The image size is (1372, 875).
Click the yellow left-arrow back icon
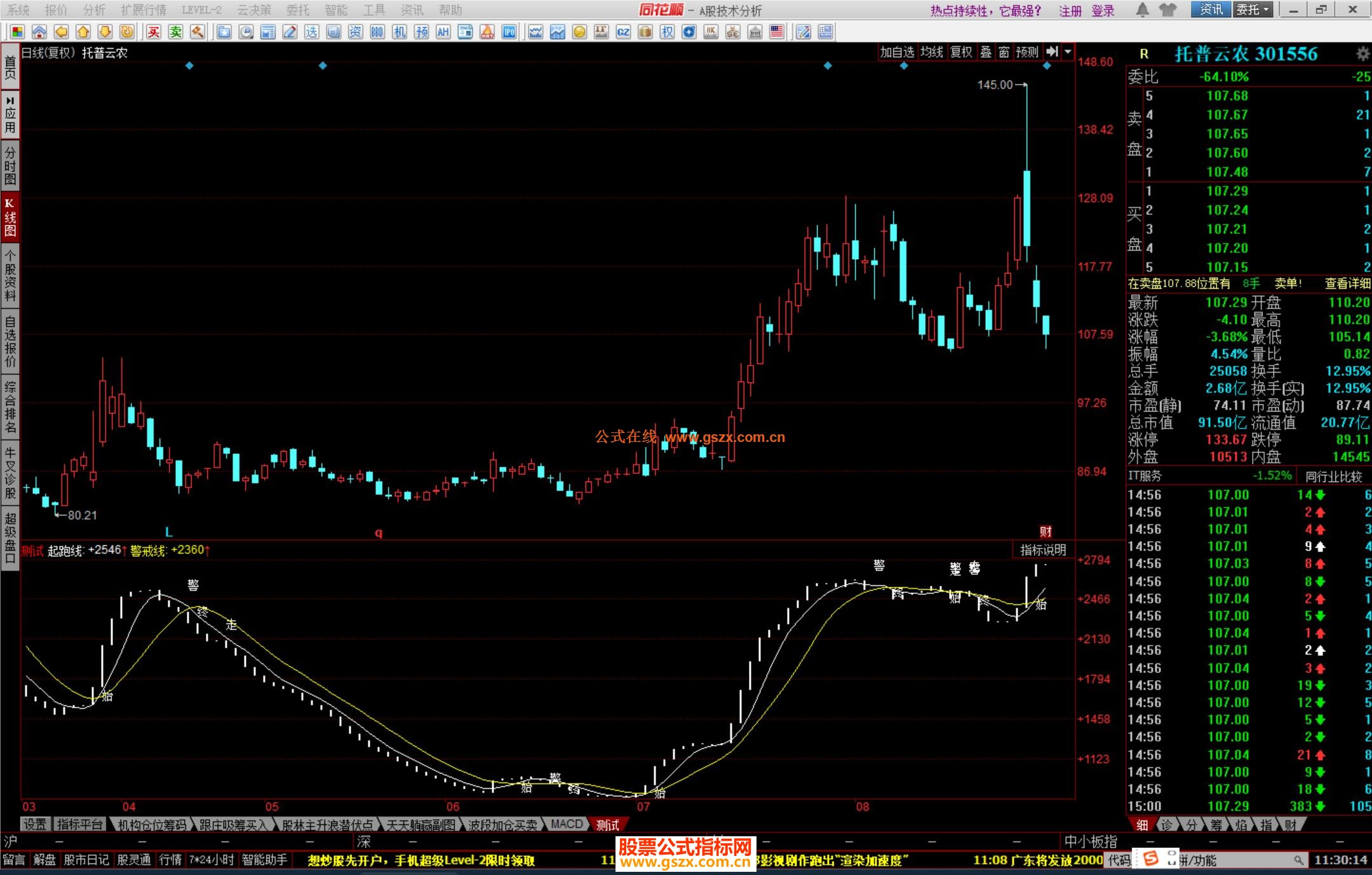point(61,32)
